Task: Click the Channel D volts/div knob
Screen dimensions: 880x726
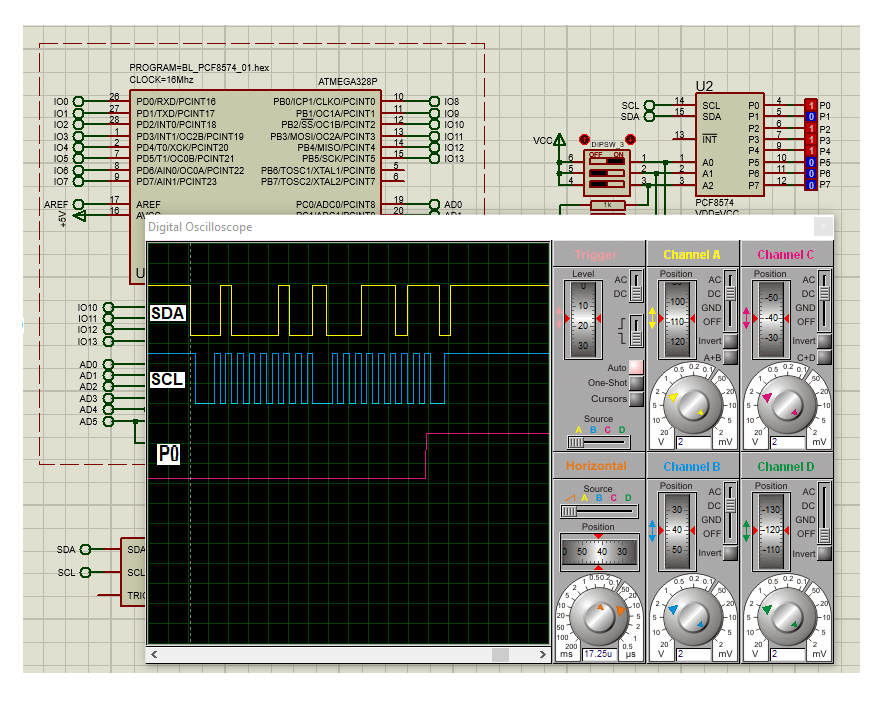Action: [x=786, y=616]
